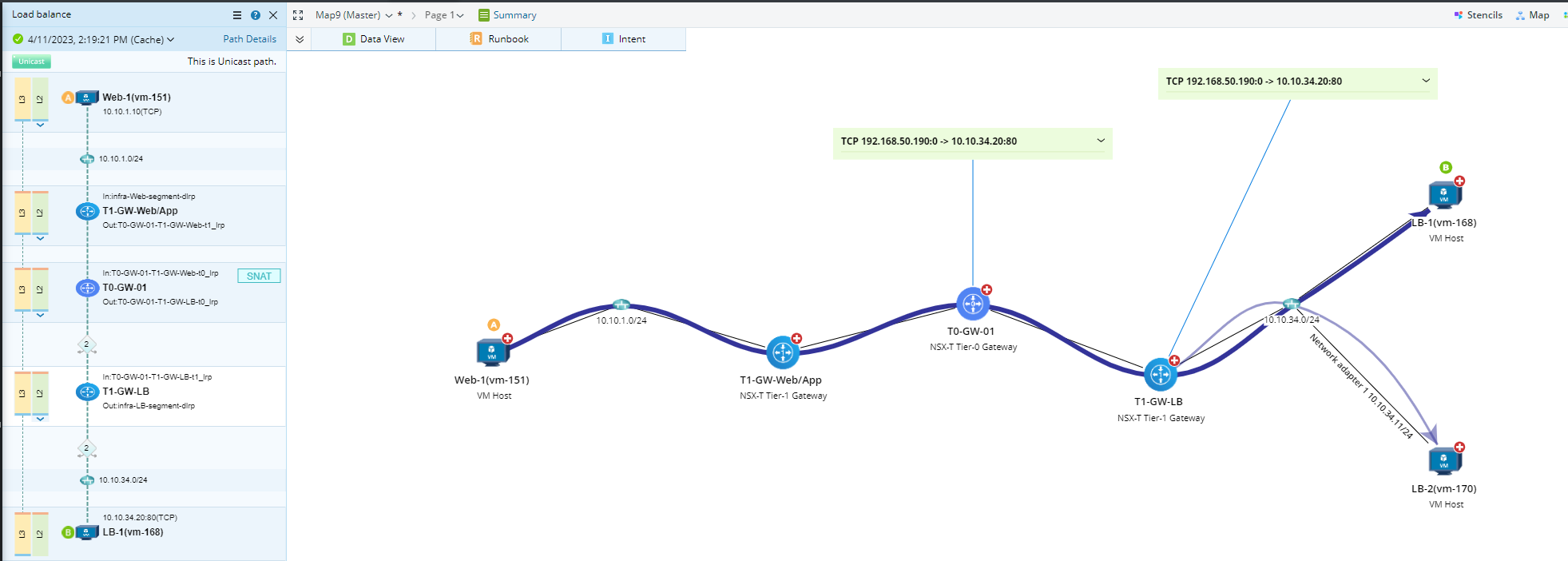1568x561 pixels.
Task: Select the T1-GW-LB gateway node on map
Action: tap(1161, 374)
